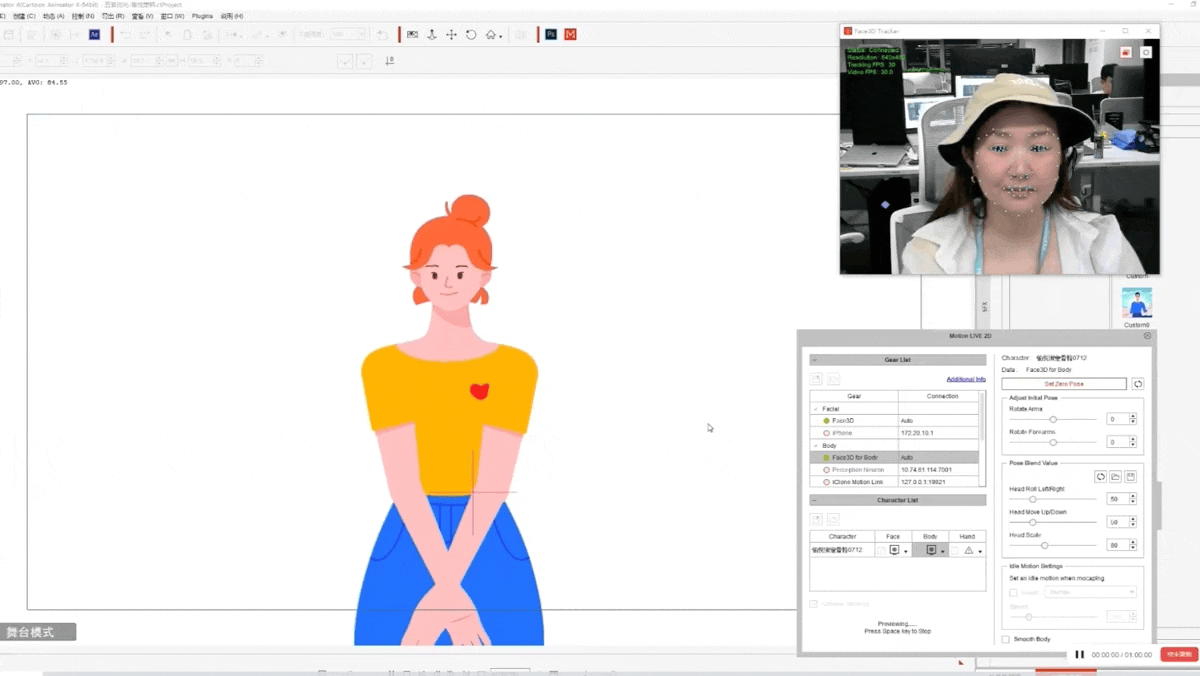
Task: Click reset icon beside Set Zero Pose
Action: [x=1138, y=384]
